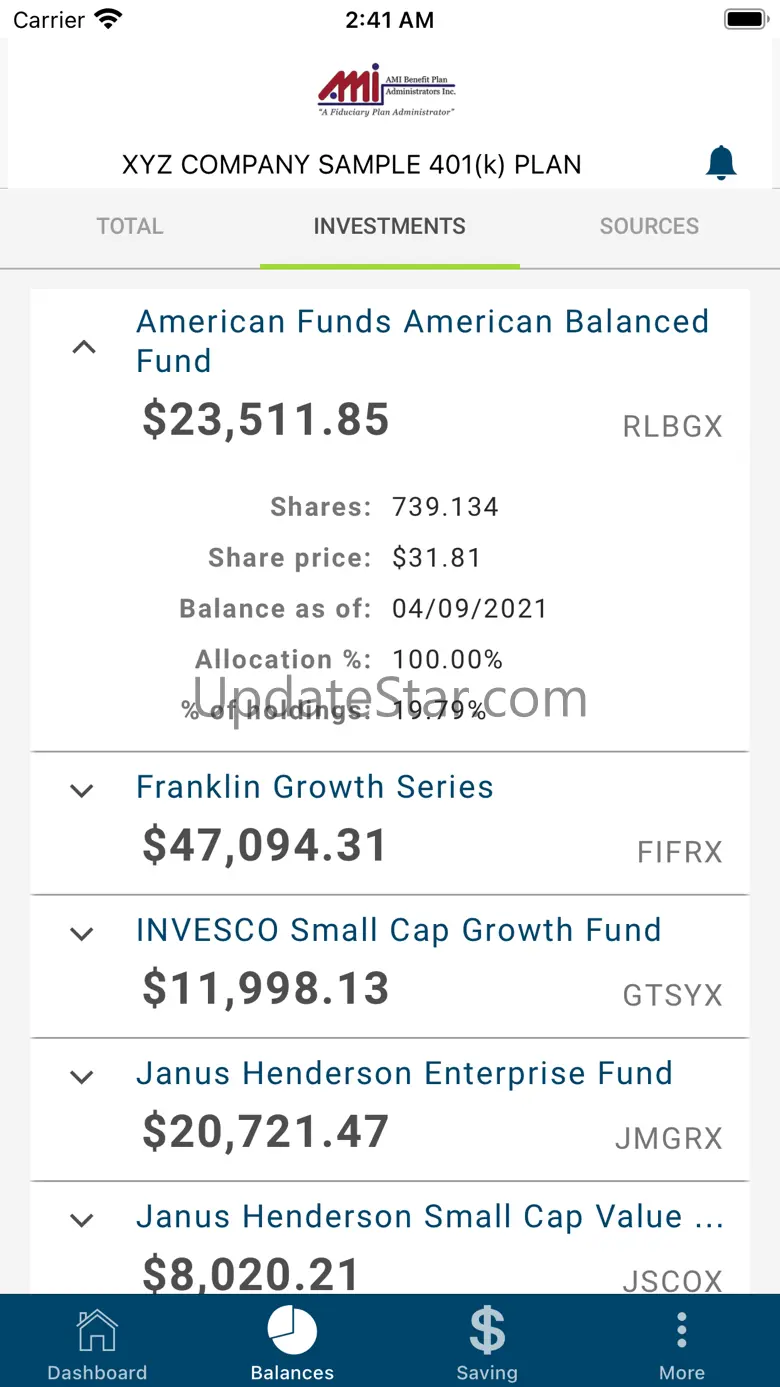The width and height of the screenshot is (780, 1387).
Task: Open the Dashboard house icon
Action: point(97,1331)
